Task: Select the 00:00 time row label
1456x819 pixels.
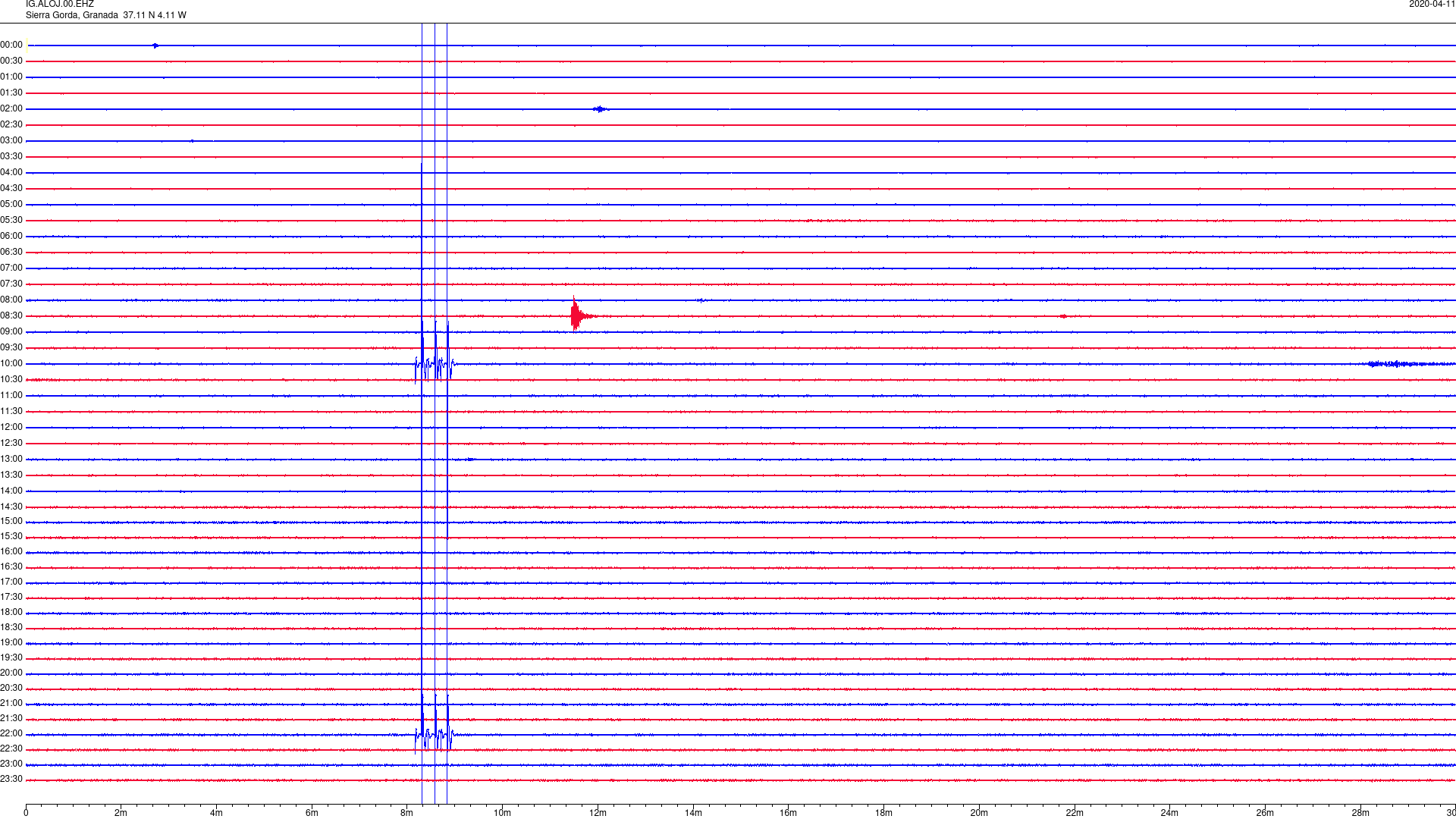Action: (x=11, y=45)
